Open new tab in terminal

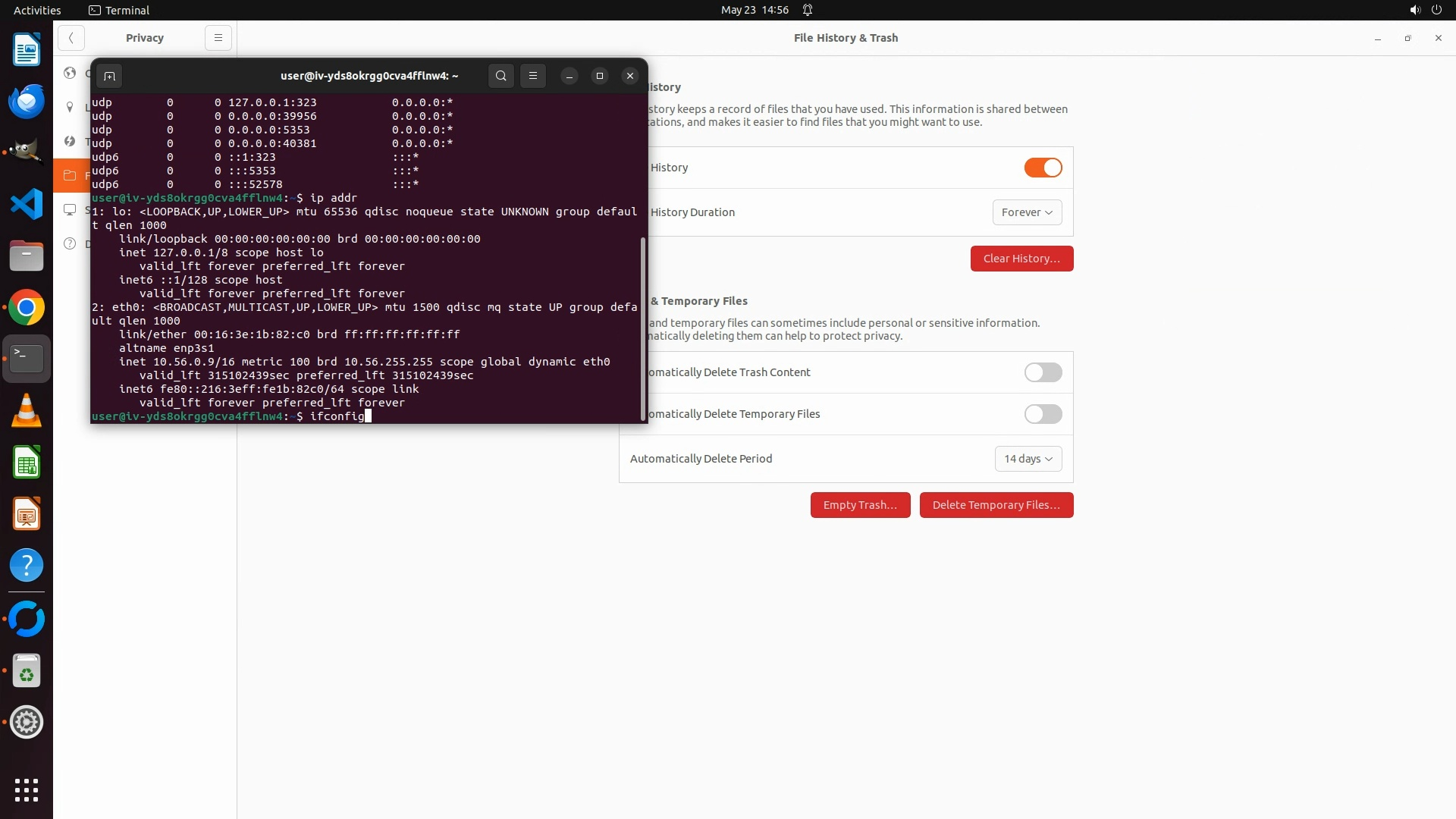pyautogui.click(x=109, y=76)
